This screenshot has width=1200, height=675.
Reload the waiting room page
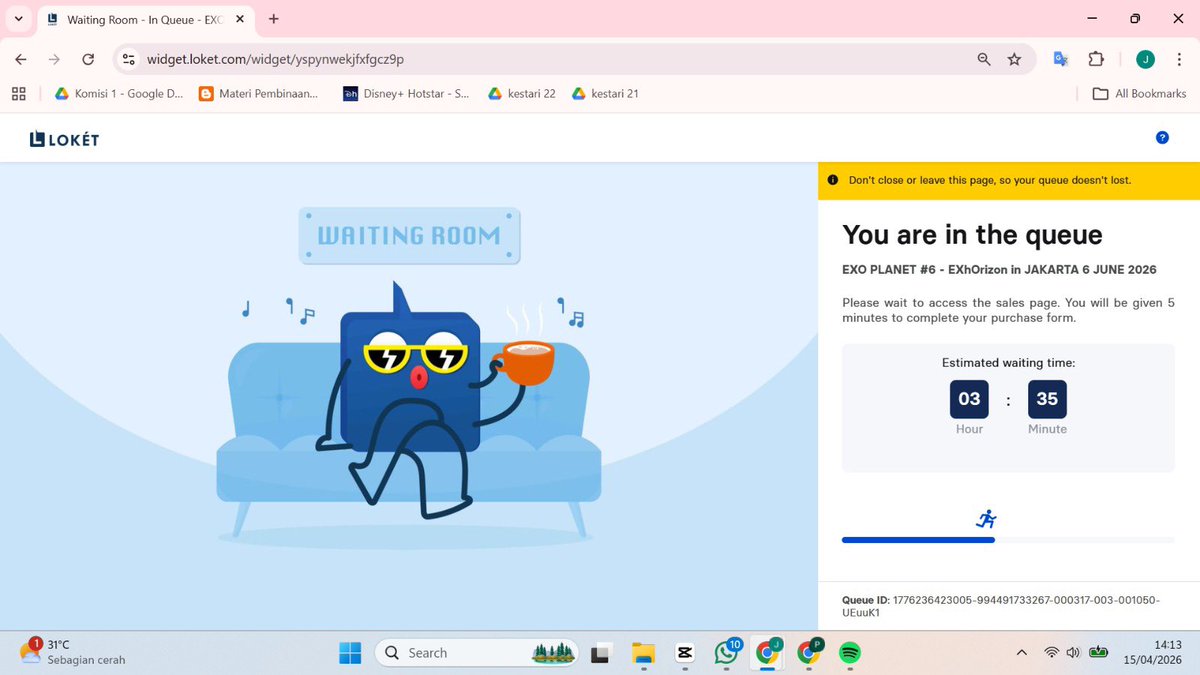pyautogui.click(x=89, y=60)
